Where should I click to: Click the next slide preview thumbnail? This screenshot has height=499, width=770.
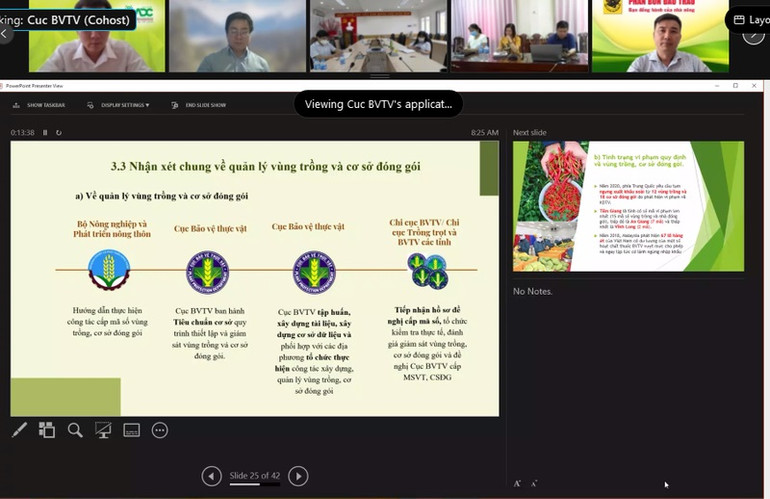(x=628, y=206)
